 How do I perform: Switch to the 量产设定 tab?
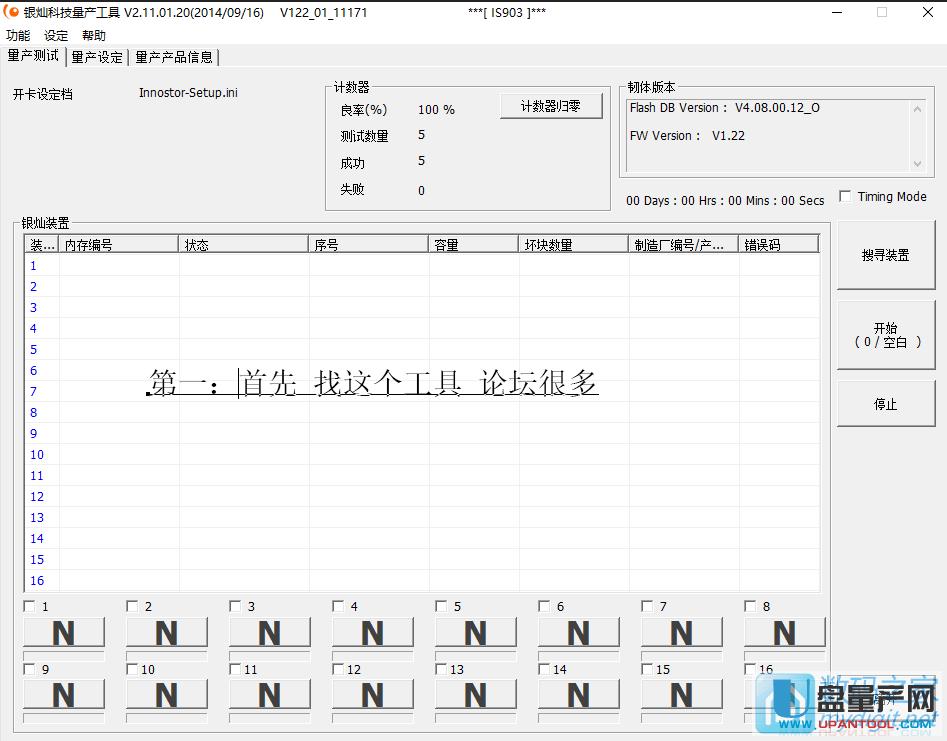[x=96, y=57]
